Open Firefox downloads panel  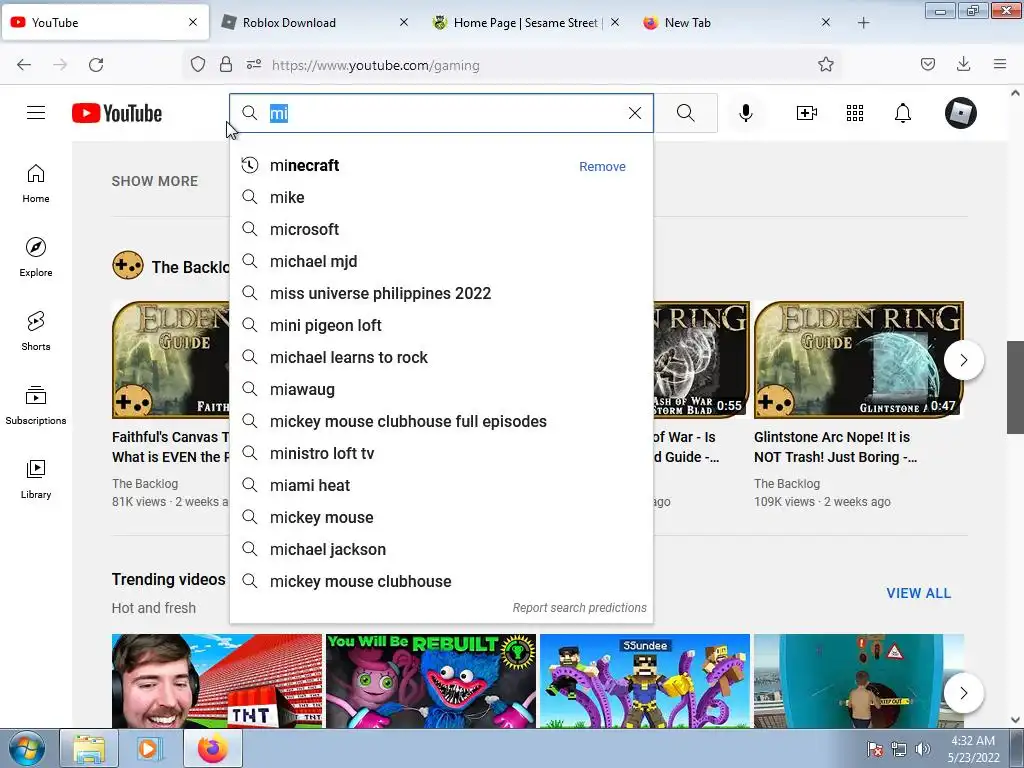(x=963, y=64)
